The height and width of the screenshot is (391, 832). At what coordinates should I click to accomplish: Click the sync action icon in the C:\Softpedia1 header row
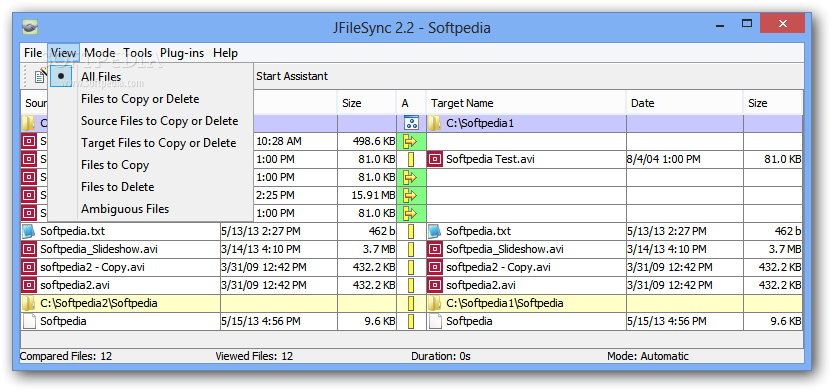click(411, 124)
